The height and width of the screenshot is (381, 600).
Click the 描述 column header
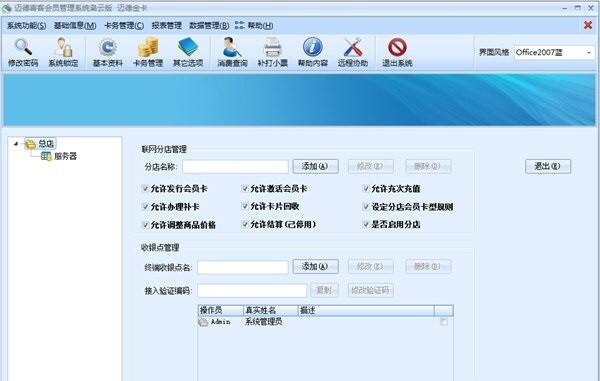point(366,310)
